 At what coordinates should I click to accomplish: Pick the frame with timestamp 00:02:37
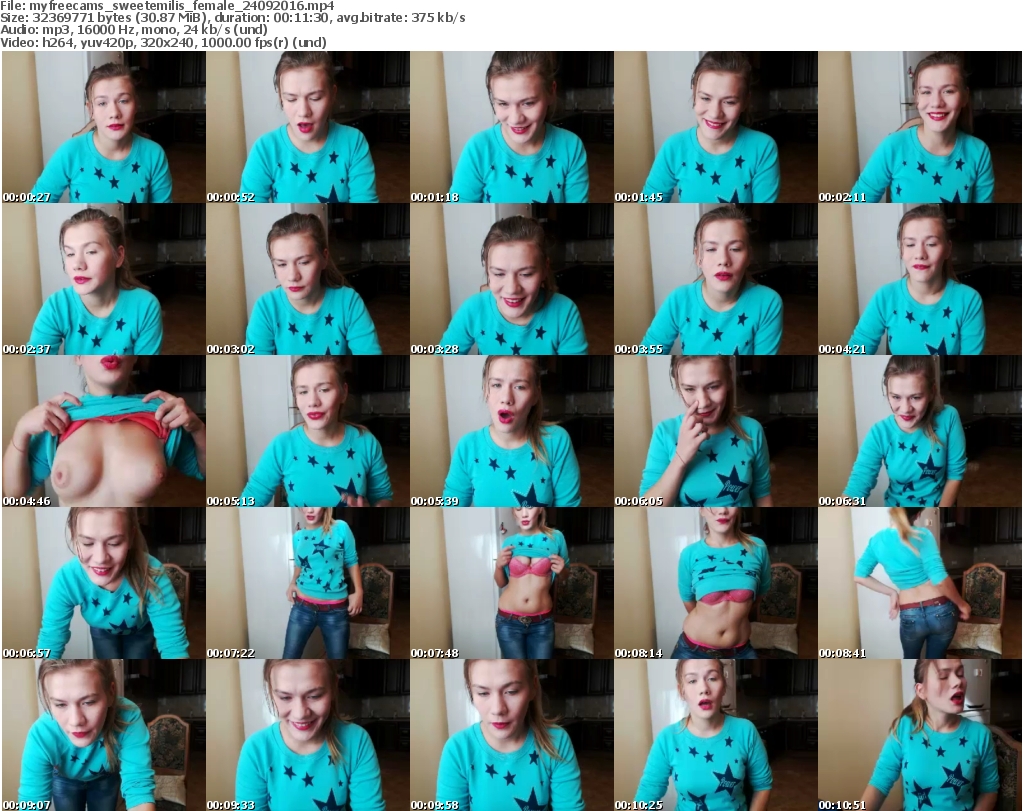click(x=104, y=279)
